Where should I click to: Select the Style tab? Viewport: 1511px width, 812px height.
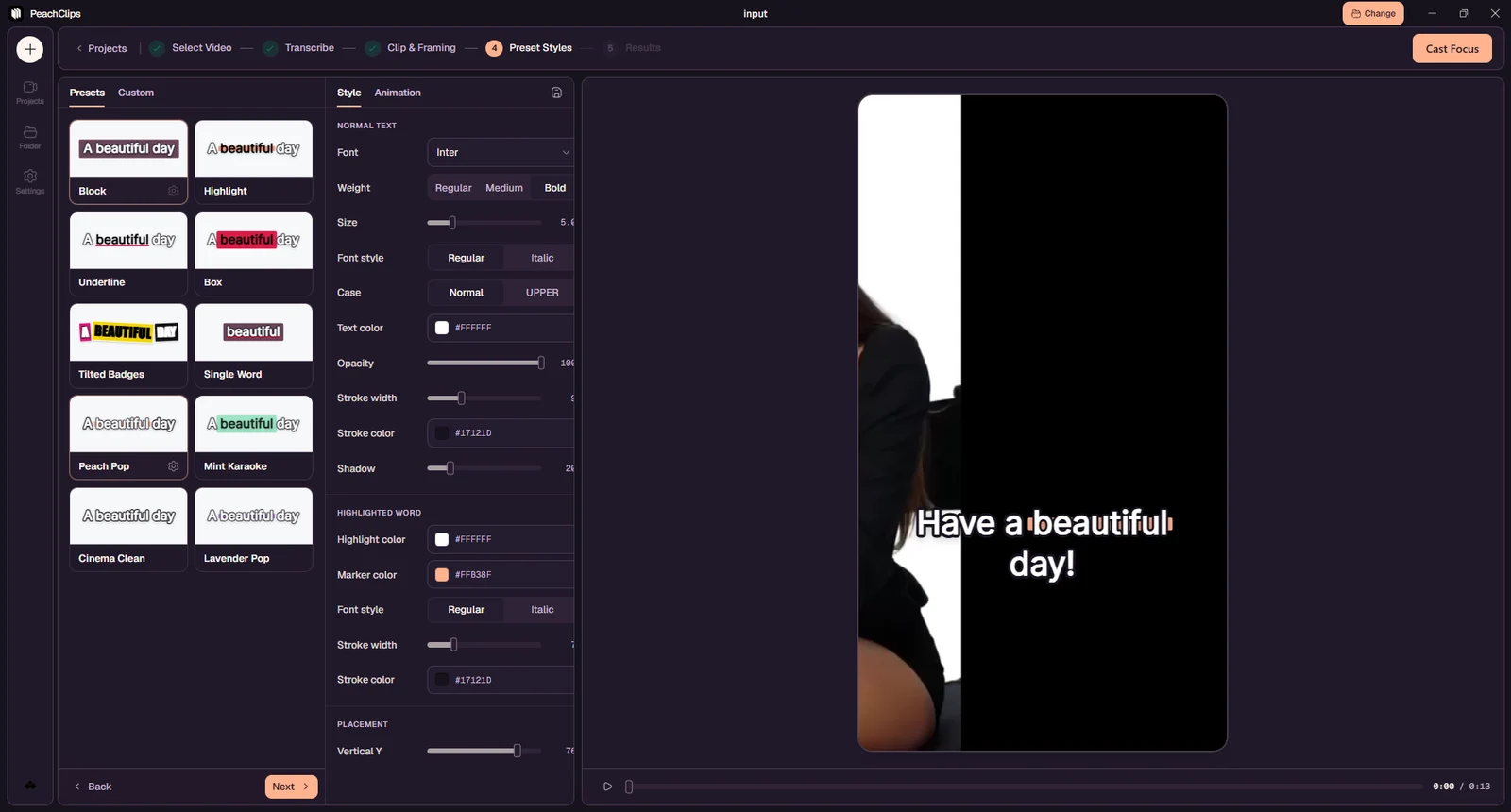[348, 93]
